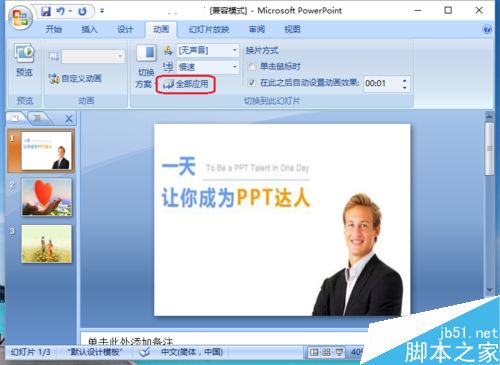The height and width of the screenshot is (365, 500).
Task: Decrease the auto-advance time
Action: pos(405,88)
